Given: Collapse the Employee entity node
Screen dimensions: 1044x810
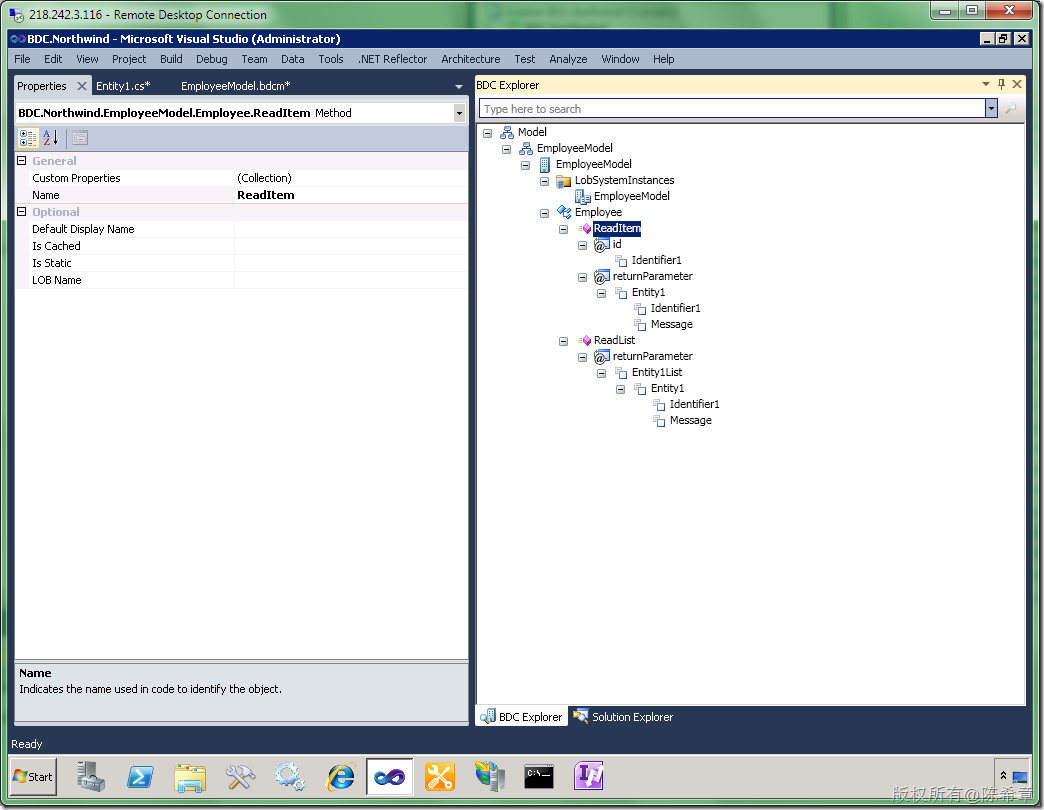Looking at the screenshot, I should pos(544,213).
